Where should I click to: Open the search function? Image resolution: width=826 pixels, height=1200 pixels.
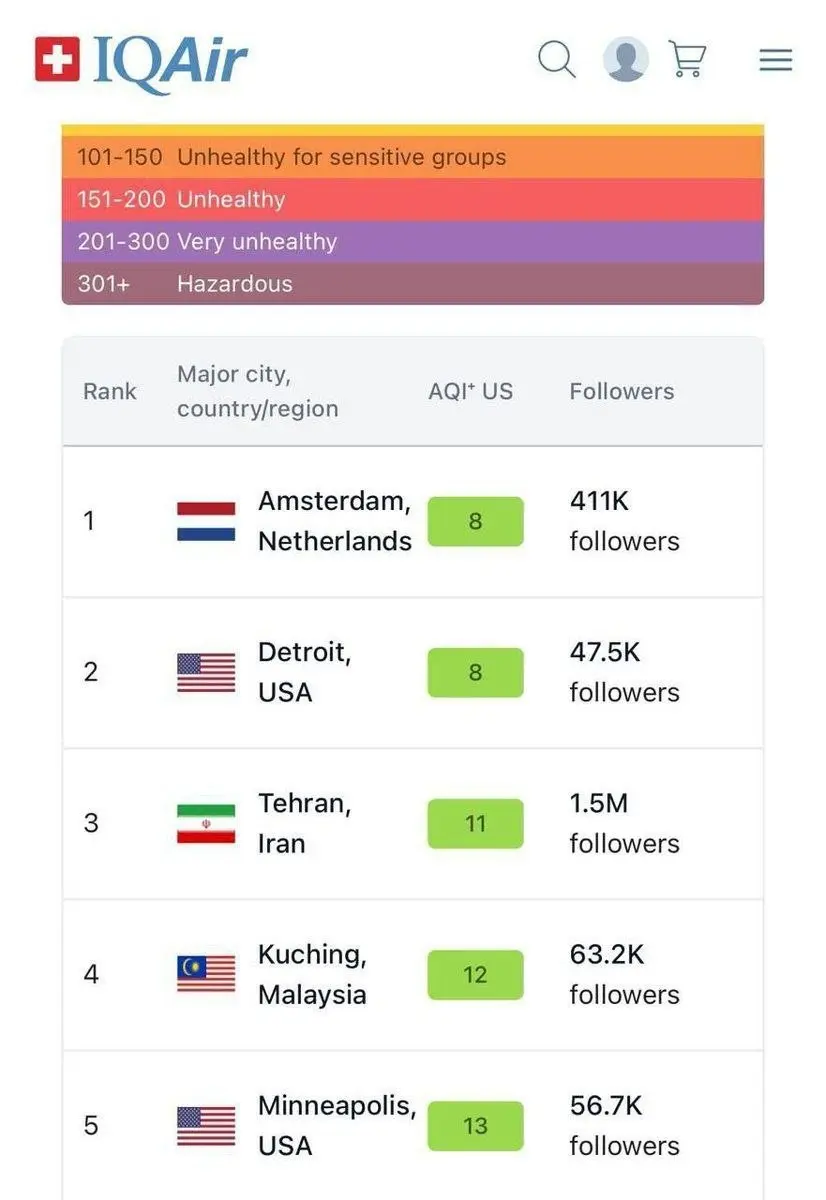coord(557,60)
